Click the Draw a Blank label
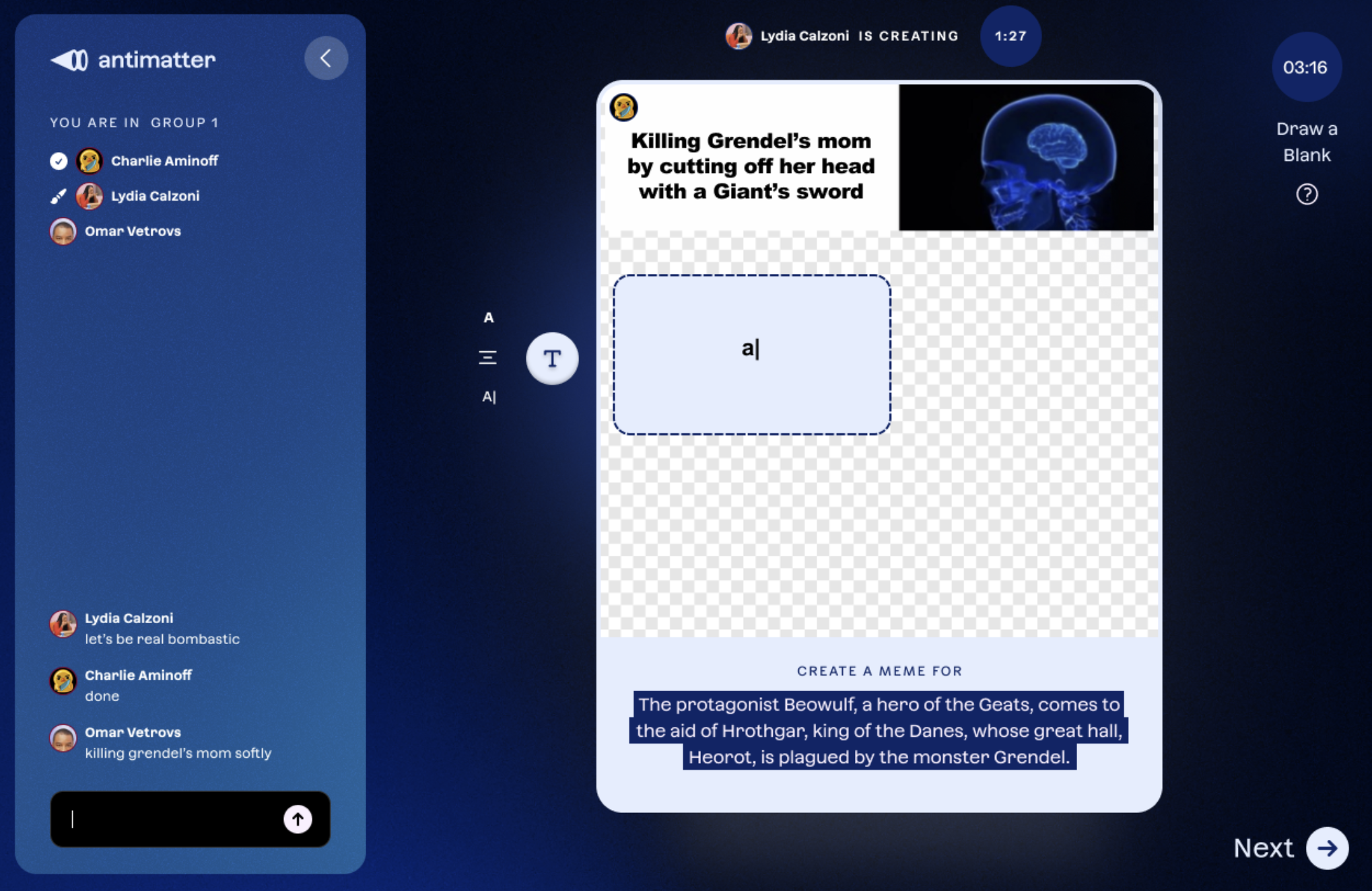This screenshot has width=1372, height=891. [x=1306, y=142]
